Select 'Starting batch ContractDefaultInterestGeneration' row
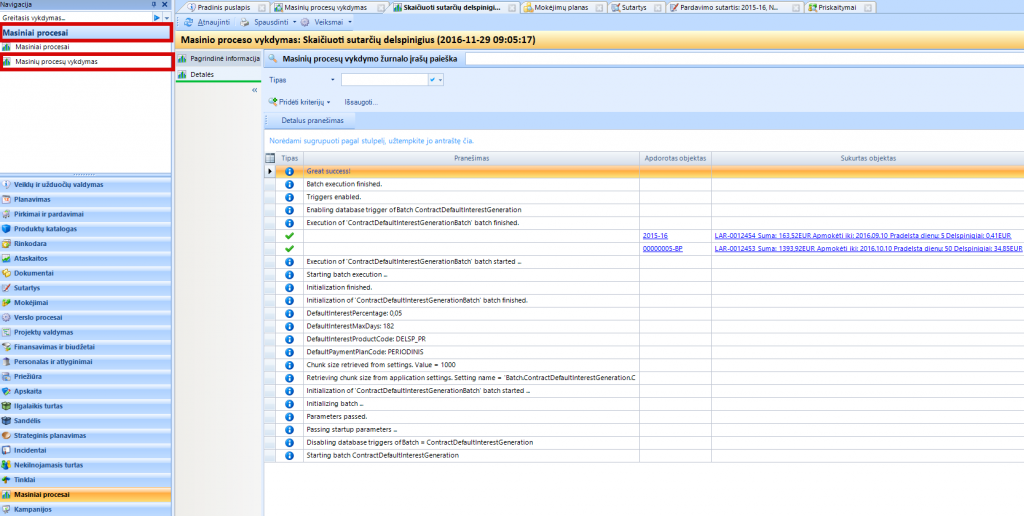This screenshot has height=516, width=1024. coord(643,455)
